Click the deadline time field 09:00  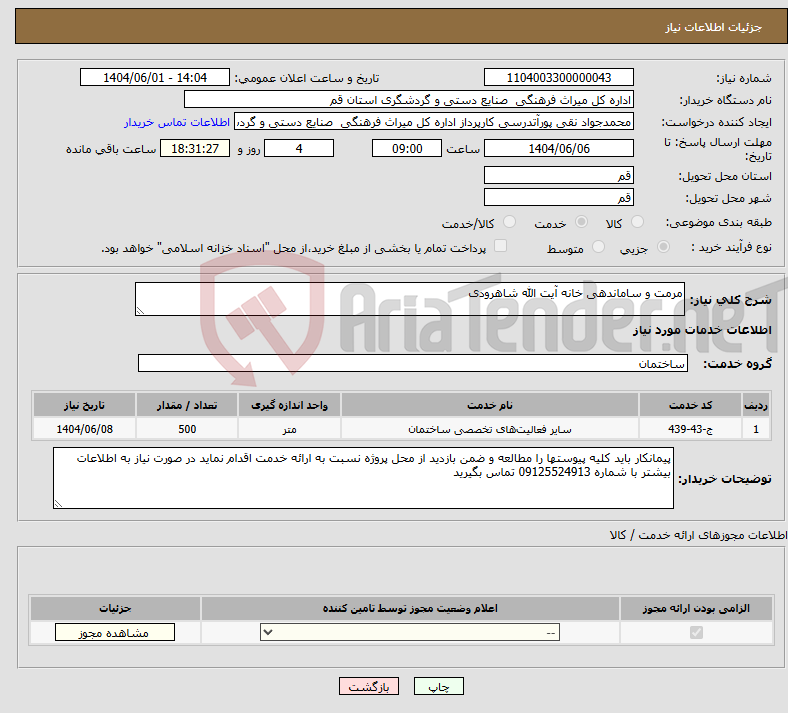coord(407,149)
